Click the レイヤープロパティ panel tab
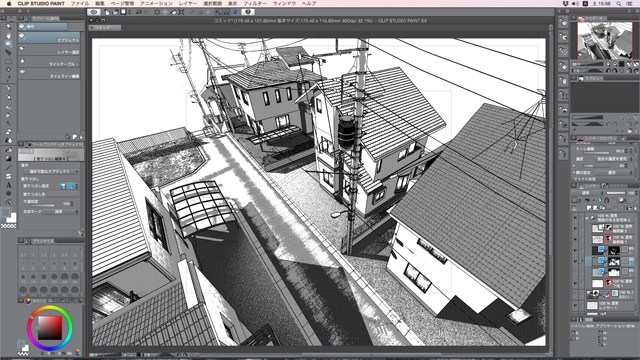The width and height of the screenshot is (640, 360). [x=598, y=138]
